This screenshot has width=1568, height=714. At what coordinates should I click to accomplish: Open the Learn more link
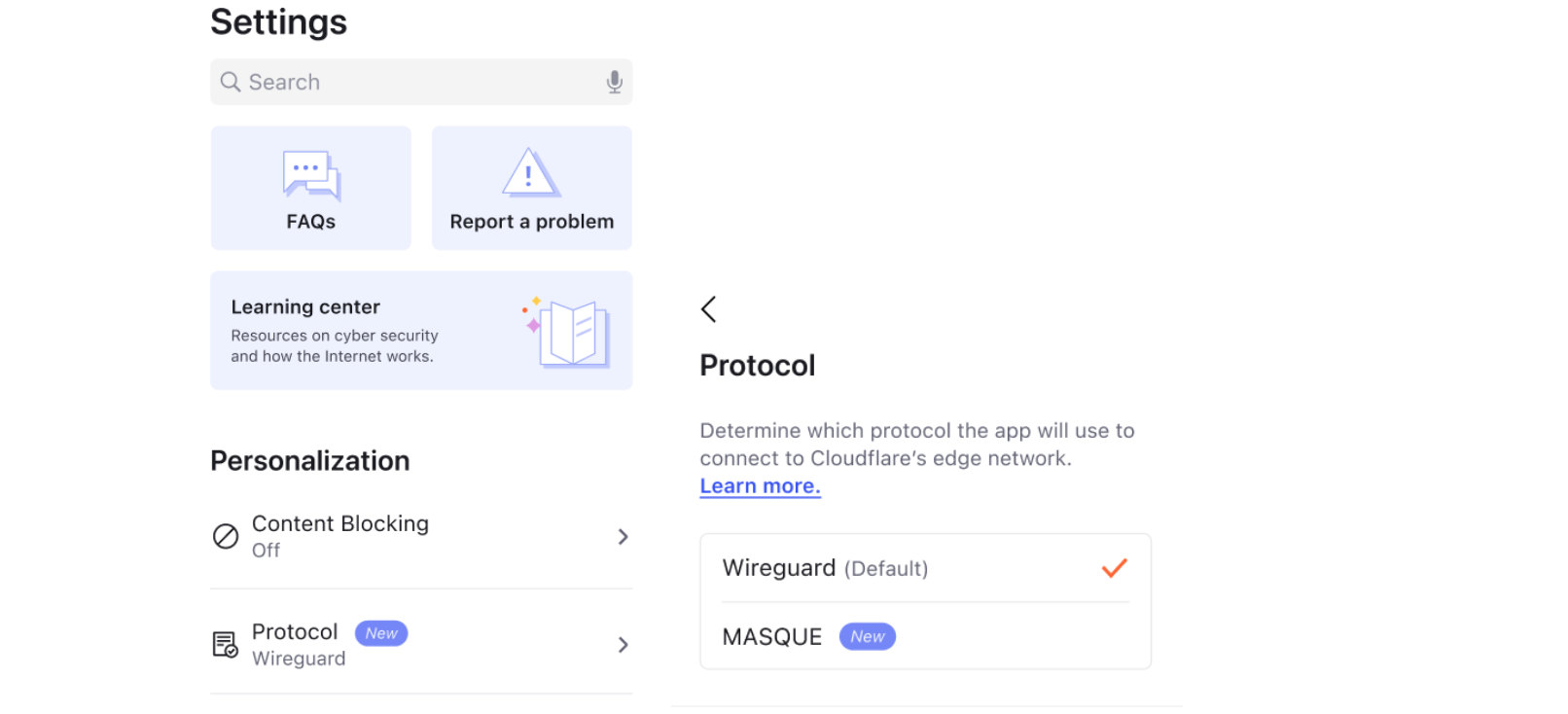[761, 485]
